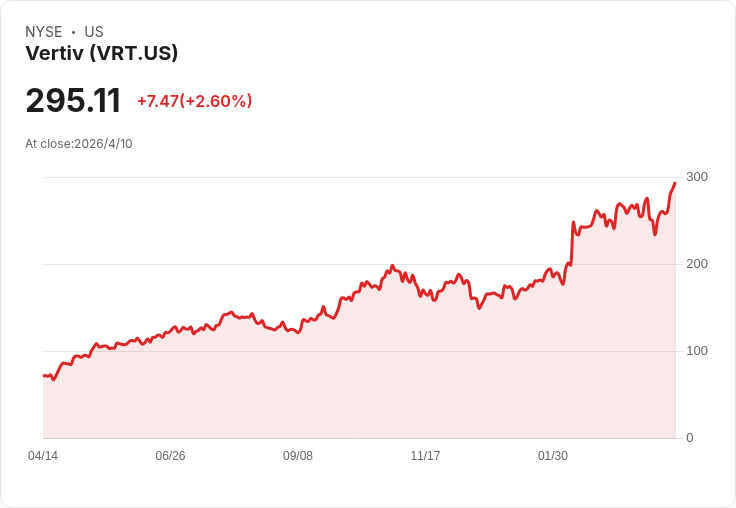
Task: Click the NYSE exchange label
Action: [43, 32]
